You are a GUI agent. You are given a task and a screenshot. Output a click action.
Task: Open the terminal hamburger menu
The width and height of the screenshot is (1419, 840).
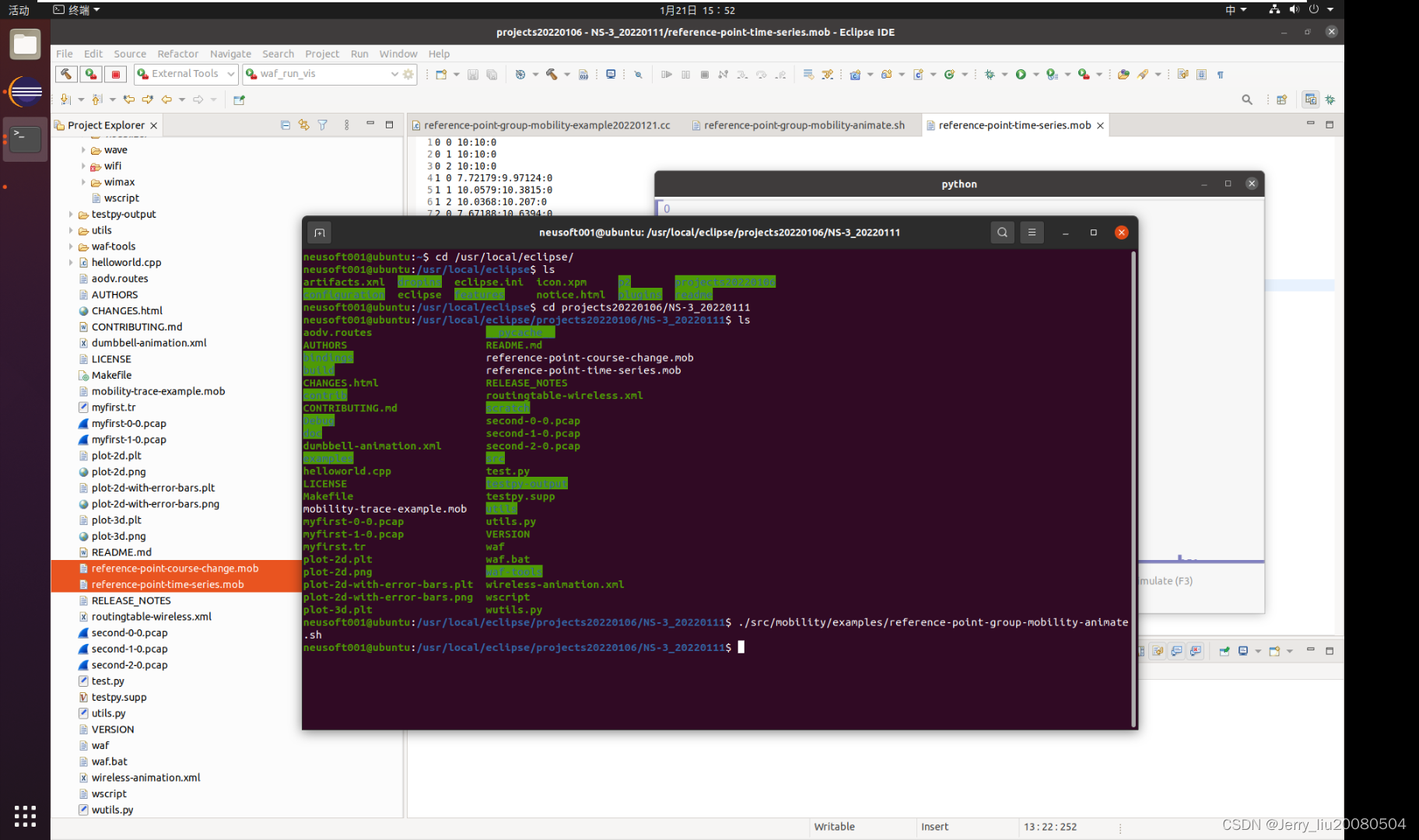coord(1032,233)
